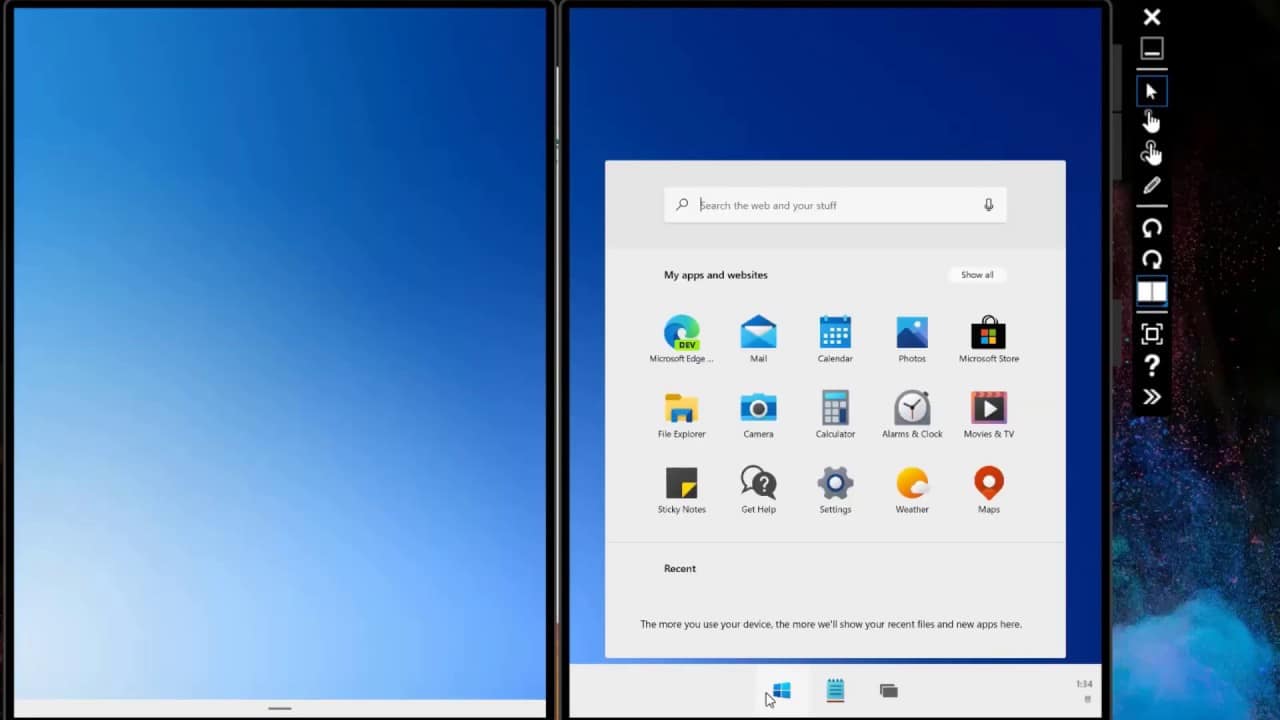Click the recent files hint message
1280x720 pixels.
[x=831, y=624]
